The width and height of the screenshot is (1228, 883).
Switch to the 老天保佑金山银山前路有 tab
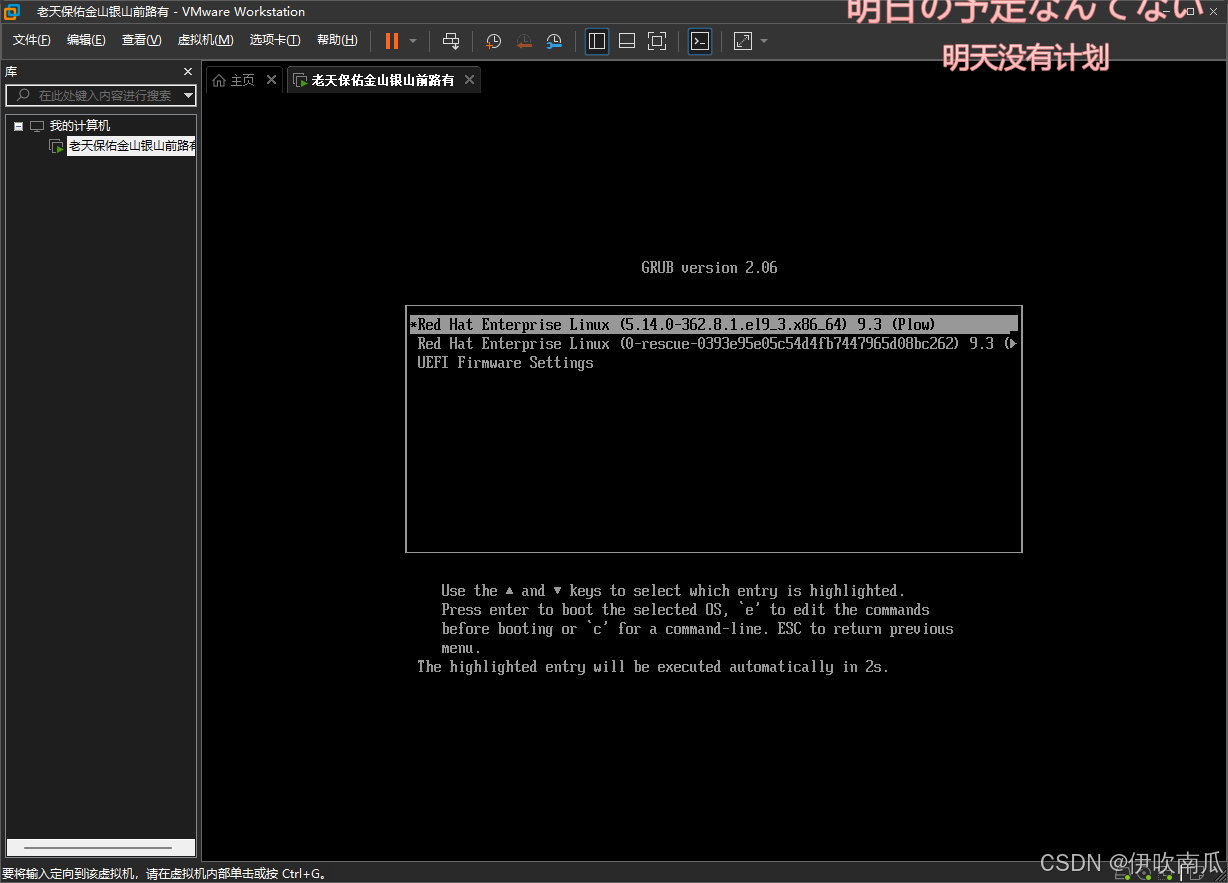(x=383, y=80)
